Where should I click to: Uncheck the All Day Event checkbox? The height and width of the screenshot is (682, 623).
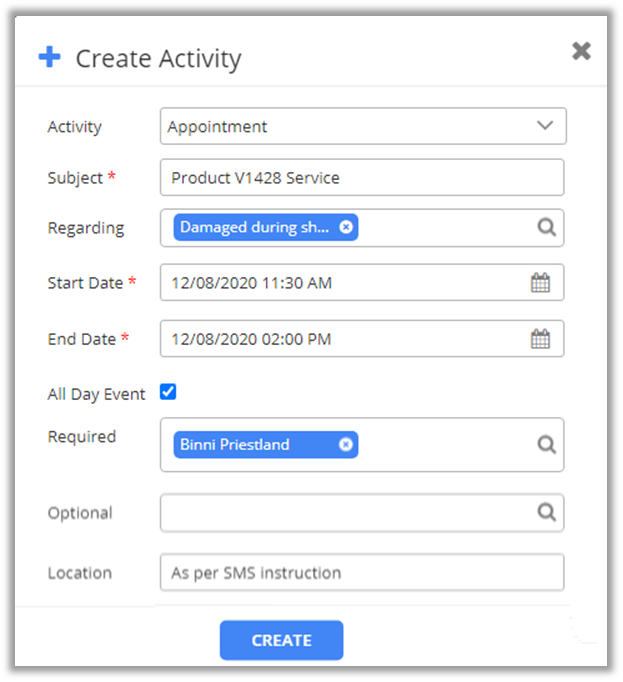point(168,392)
